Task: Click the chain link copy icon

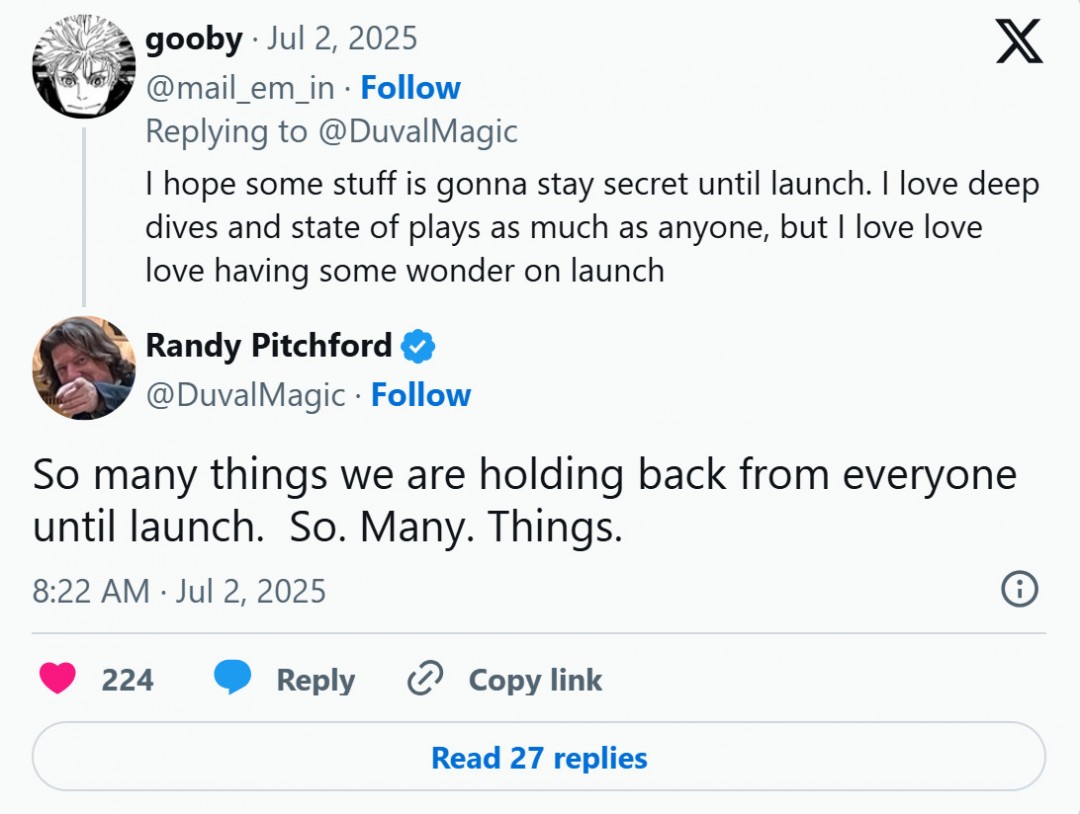Action: pyautogui.click(x=425, y=680)
